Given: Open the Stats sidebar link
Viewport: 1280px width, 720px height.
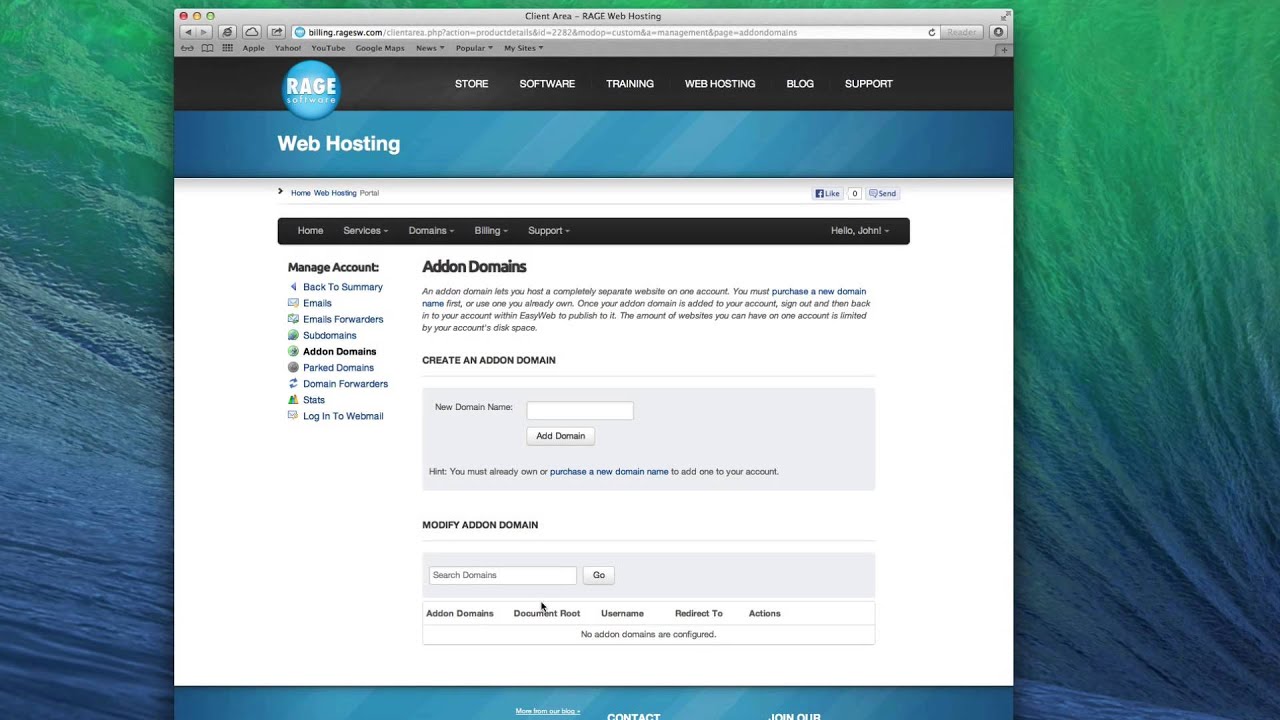Looking at the screenshot, I should [314, 399].
